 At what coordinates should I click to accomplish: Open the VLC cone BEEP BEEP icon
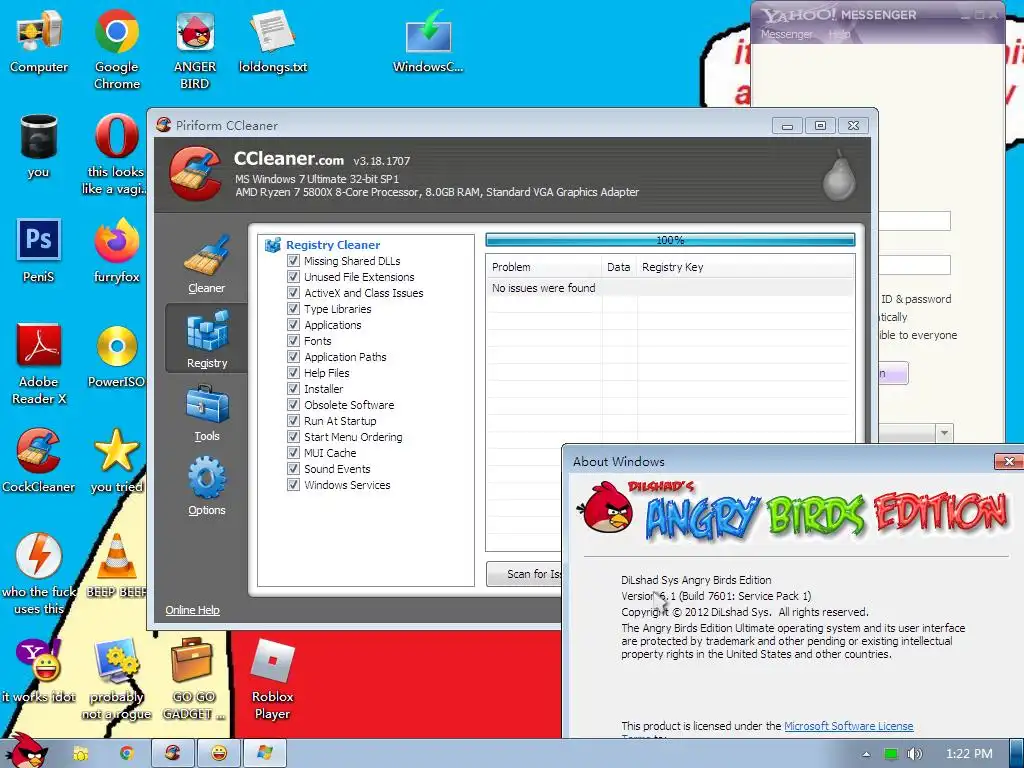pyautogui.click(x=116, y=564)
